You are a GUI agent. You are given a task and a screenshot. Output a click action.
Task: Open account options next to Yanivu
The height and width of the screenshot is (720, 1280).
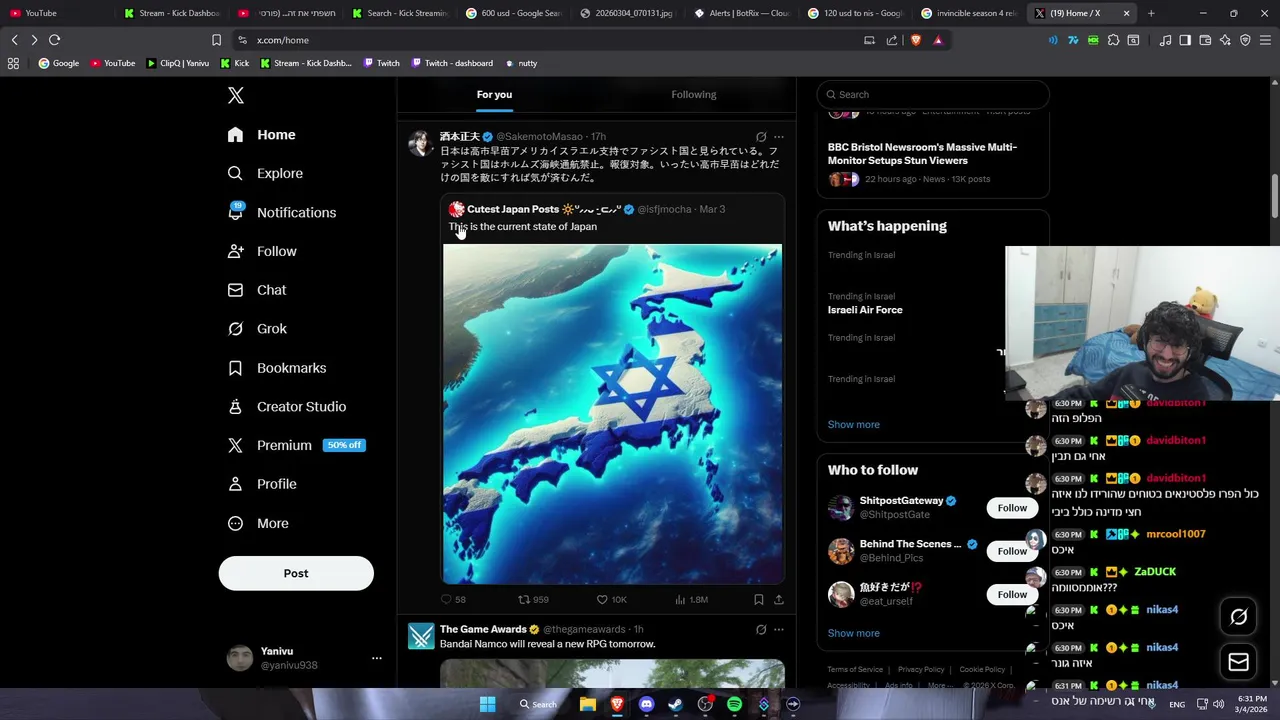coord(377,658)
